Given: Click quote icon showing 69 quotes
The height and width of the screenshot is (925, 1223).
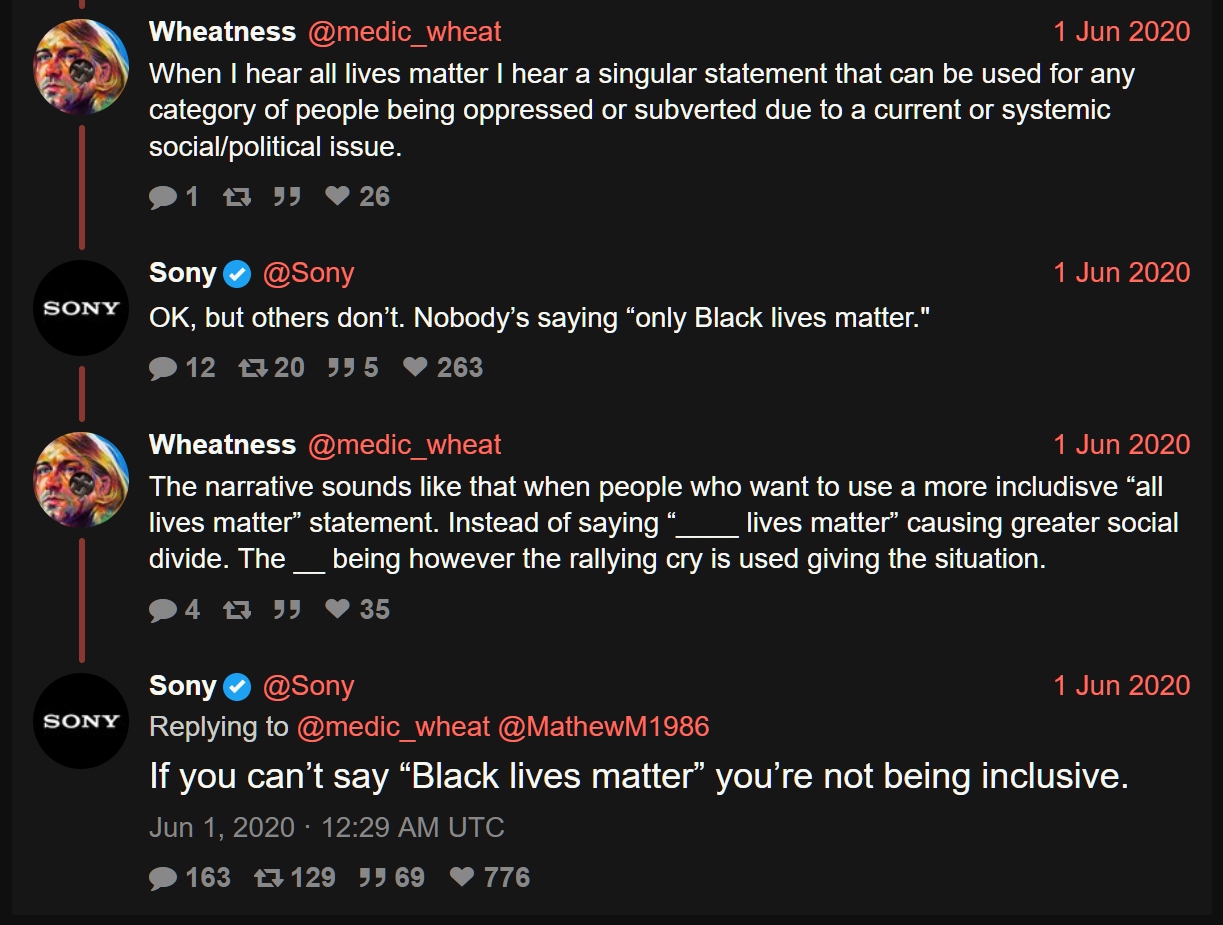Looking at the screenshot, I should pos(373,878).
